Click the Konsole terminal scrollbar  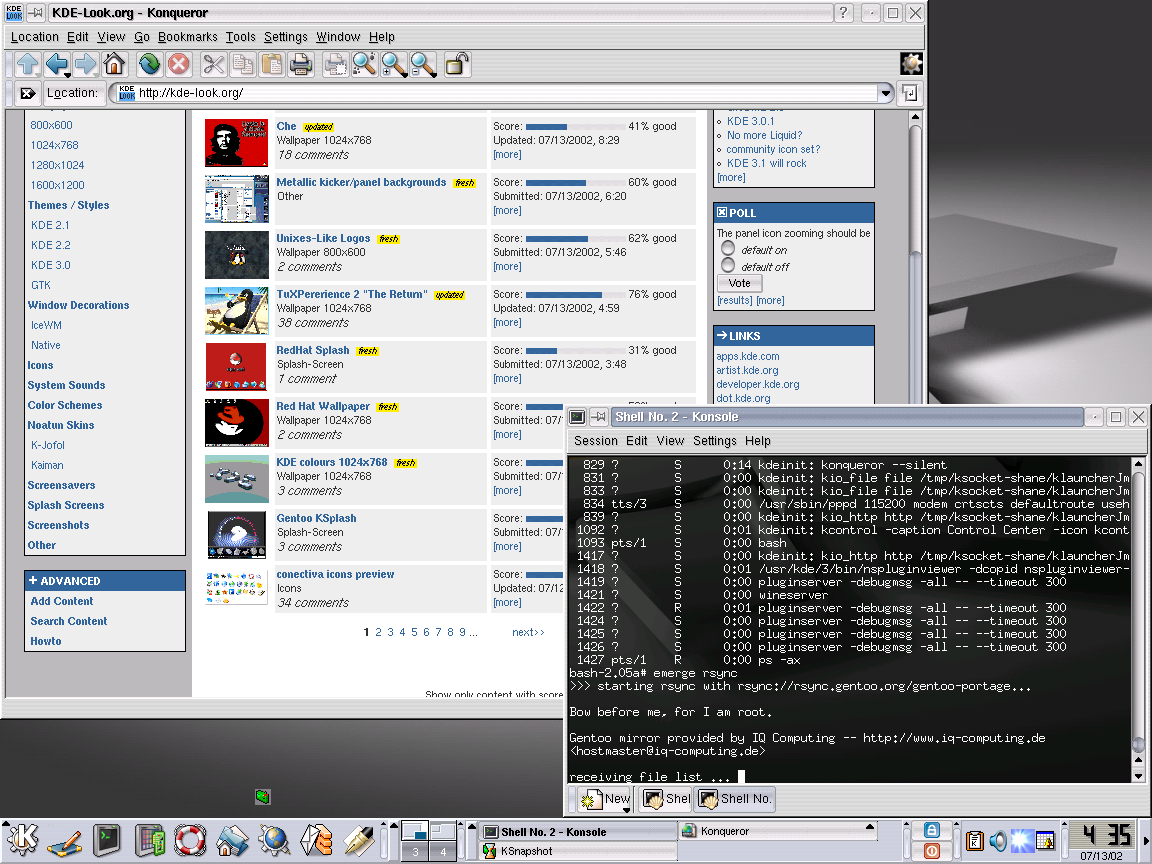(1138, 619)
